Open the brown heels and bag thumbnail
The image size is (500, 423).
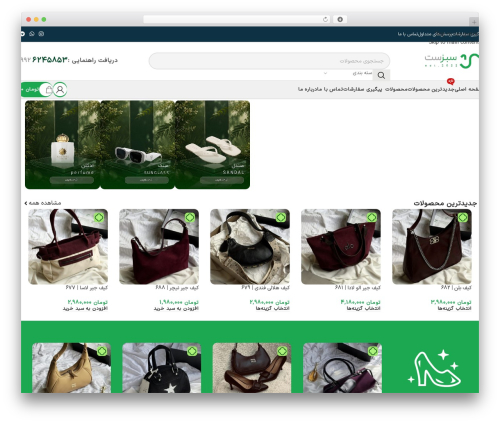point(252,368)
